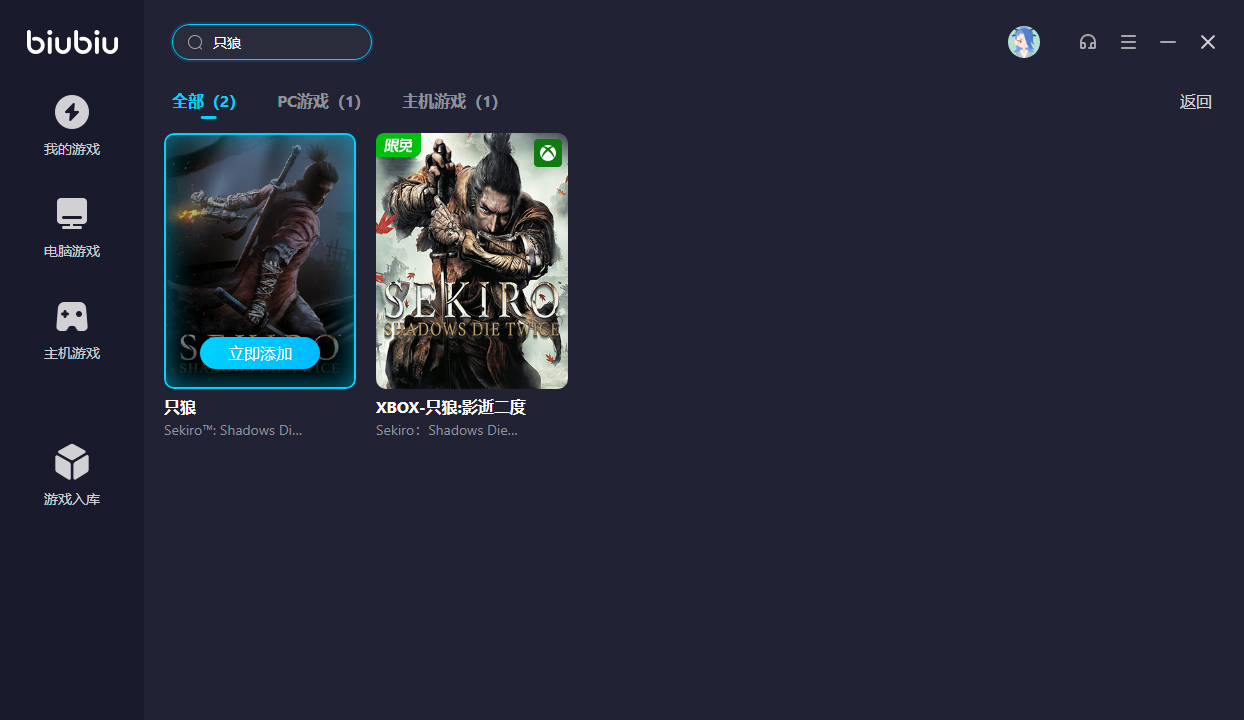Screen dimensions: 1244x720
Task: Close the biubiu window
Action: (x=1208, y=42)
